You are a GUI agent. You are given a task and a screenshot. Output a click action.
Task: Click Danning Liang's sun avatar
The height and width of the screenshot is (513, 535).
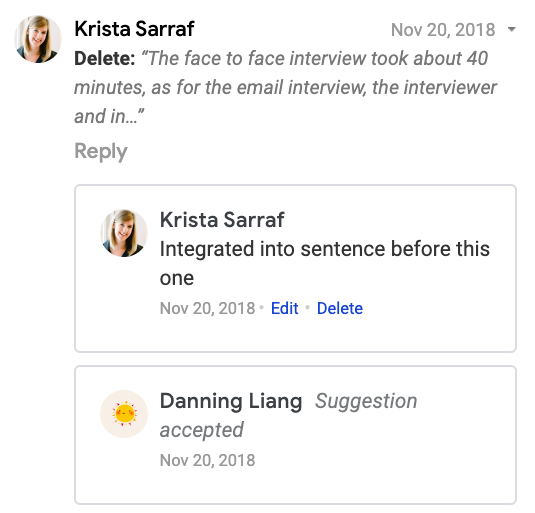pos(124,414)
